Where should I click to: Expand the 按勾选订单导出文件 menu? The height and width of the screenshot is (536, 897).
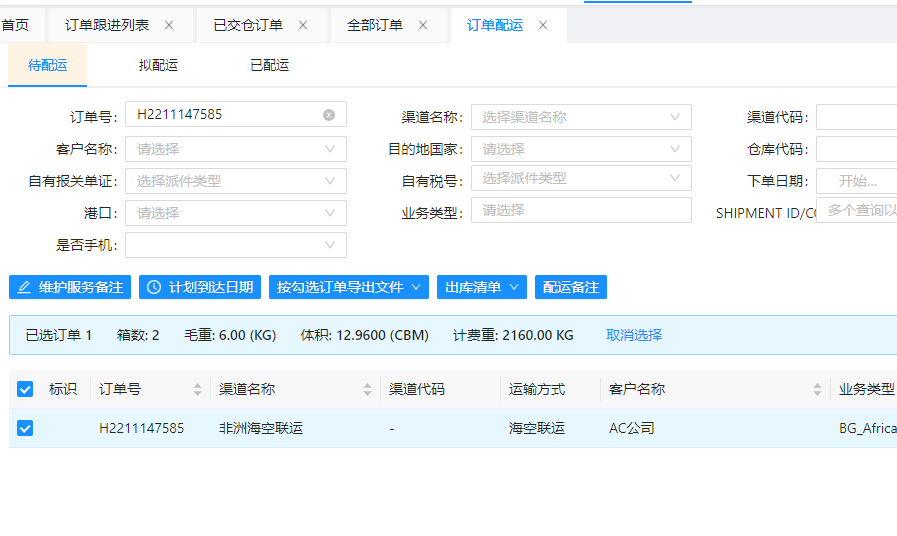click(x=348, y=287)
